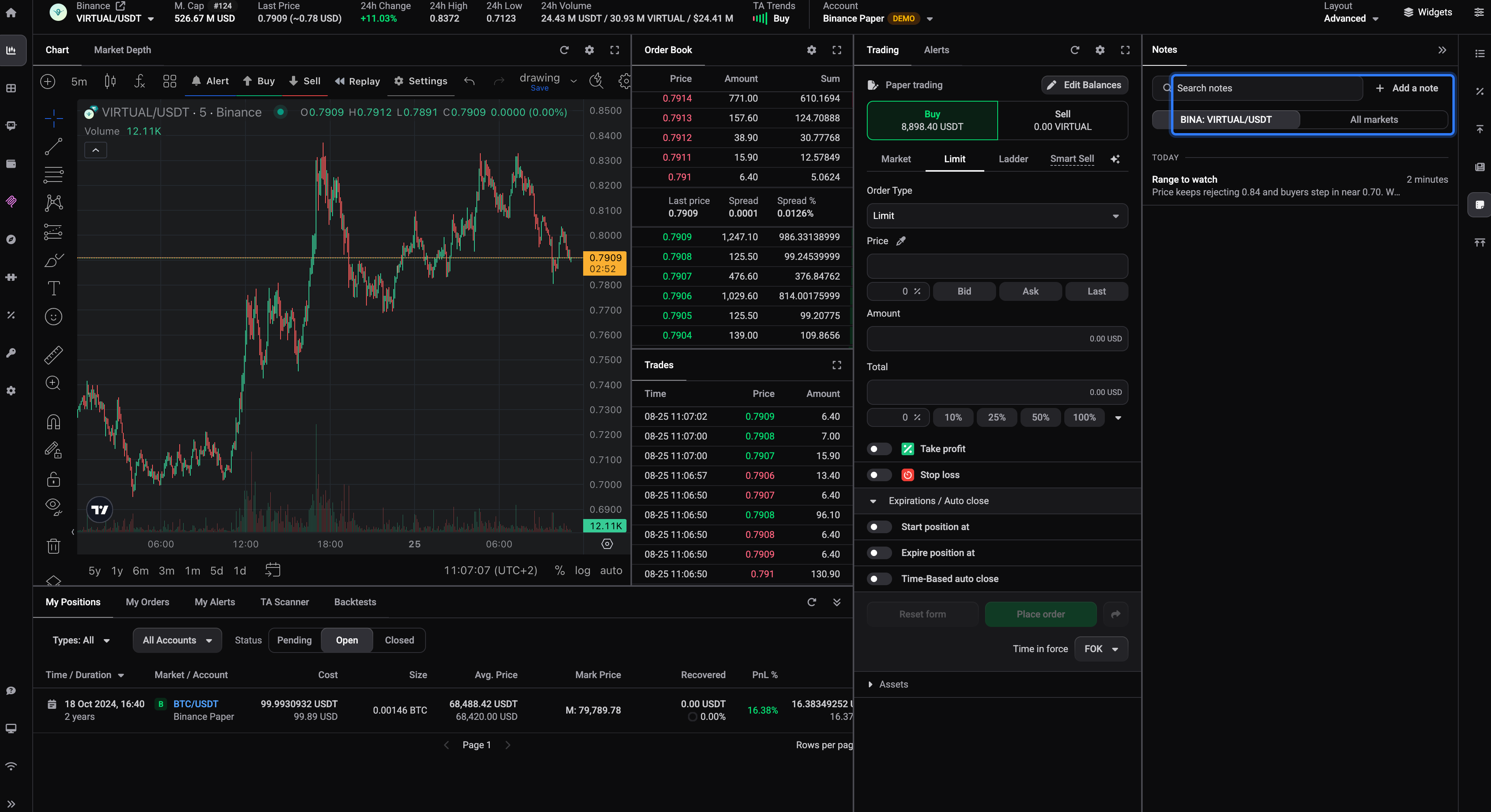The width and height of the screenshot is (1491, 812).
Task: Add a symbol to compare
Action: click(47, 81)
